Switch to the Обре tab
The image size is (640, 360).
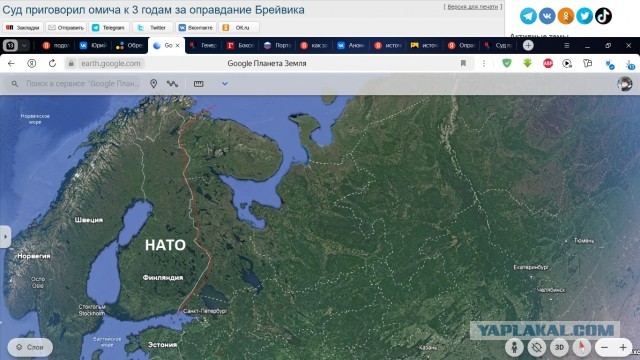(129, 45)
